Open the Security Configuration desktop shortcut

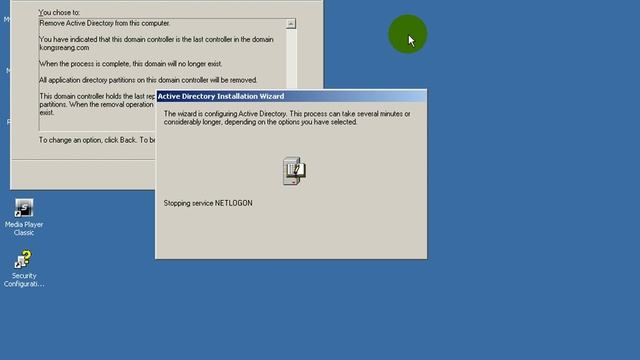pyautogui.click(x=24, y=269)
